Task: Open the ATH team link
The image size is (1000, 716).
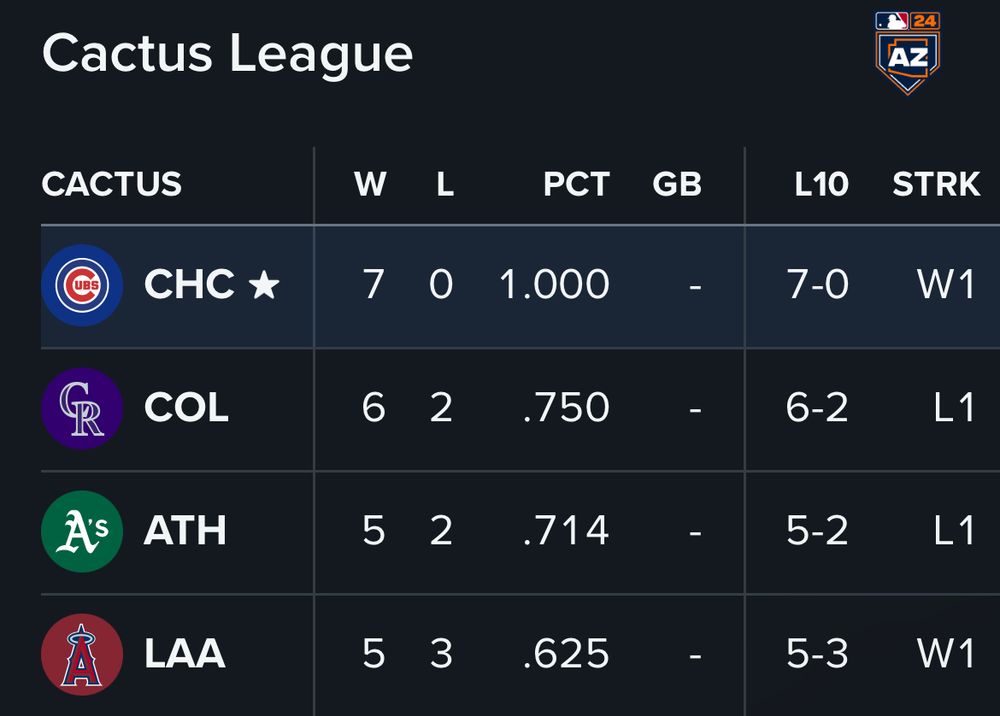Action: pos(185,530)
